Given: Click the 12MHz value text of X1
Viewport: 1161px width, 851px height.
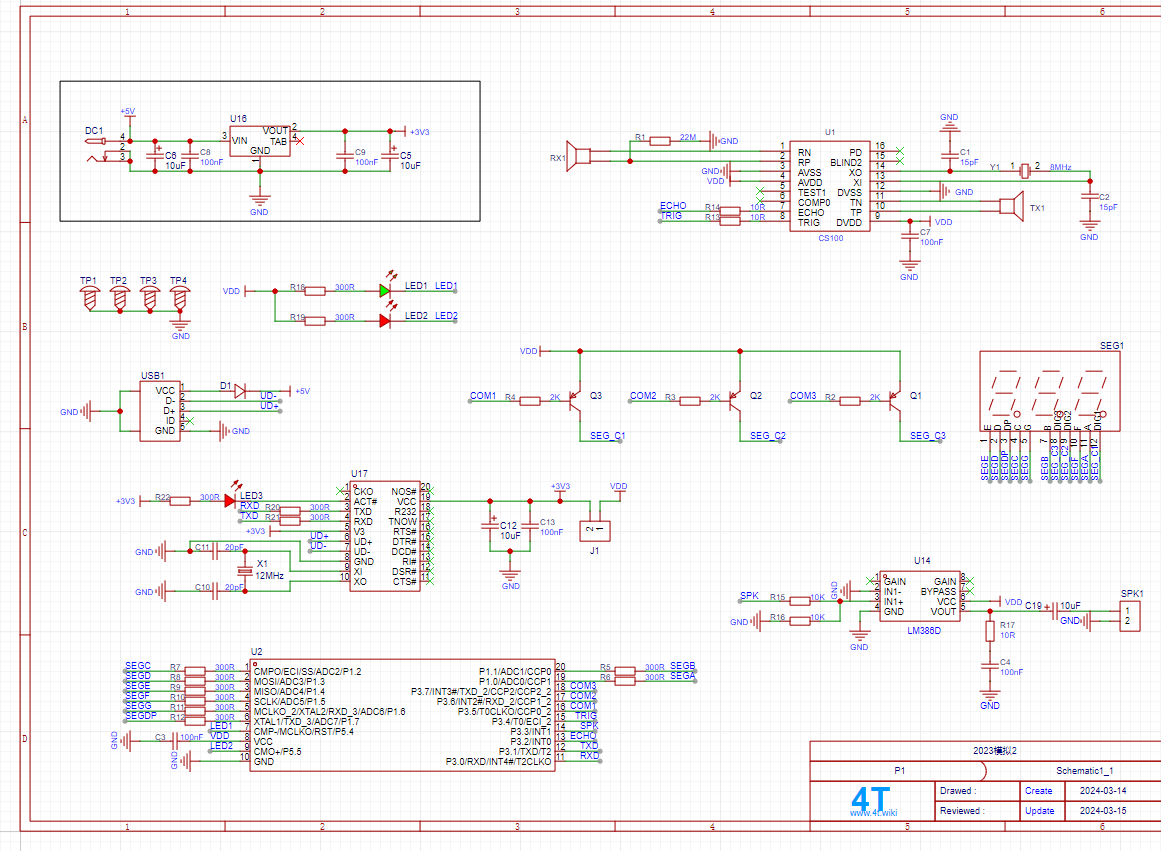Looking at the screenshot, I should [x=270, y=575].
